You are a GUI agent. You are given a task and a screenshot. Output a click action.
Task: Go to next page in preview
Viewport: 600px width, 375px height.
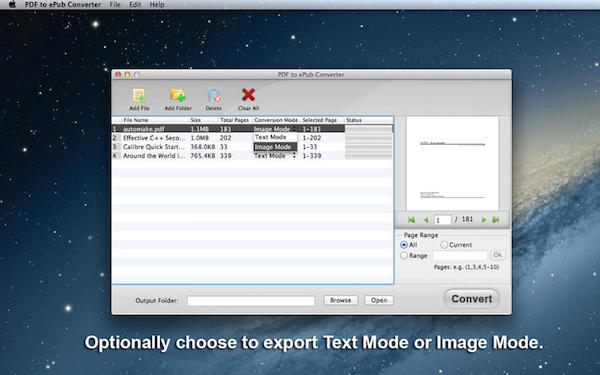coord(484,220)
